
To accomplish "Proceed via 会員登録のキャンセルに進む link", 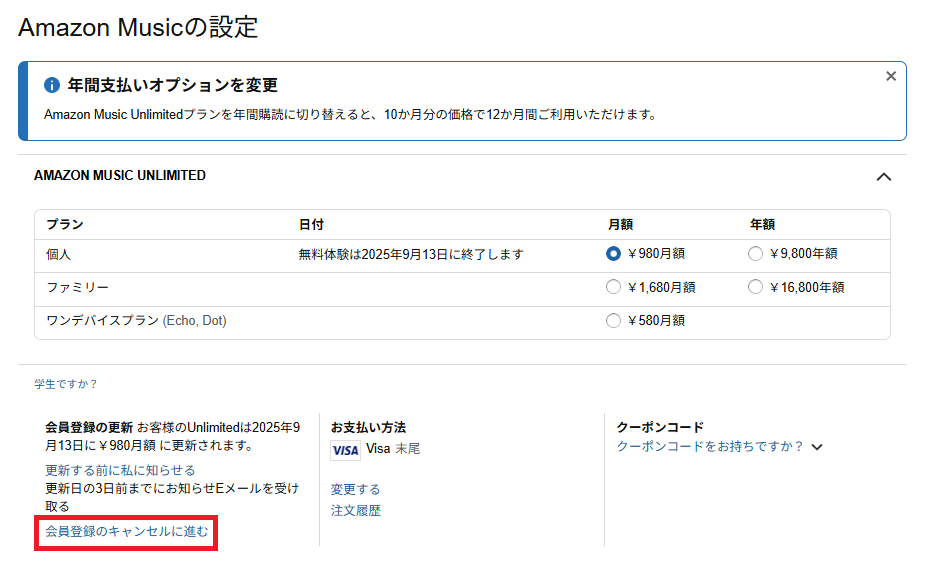I will [127, 531].
